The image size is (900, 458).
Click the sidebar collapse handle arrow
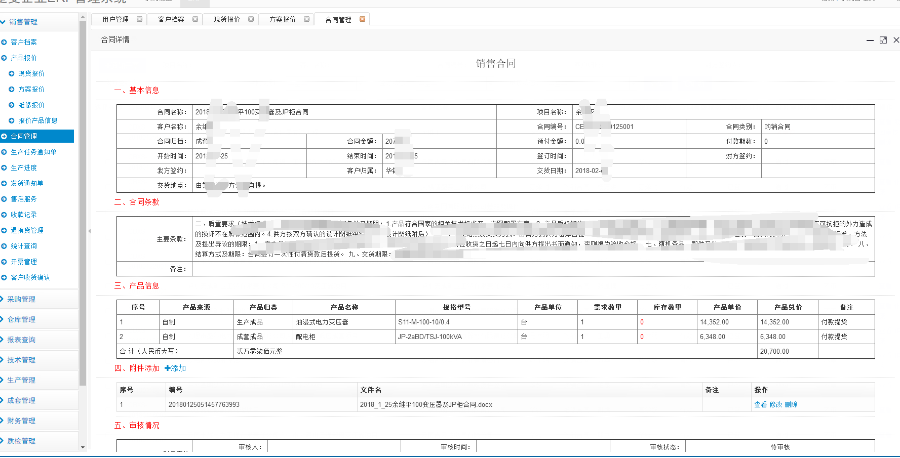coord(89,231)
